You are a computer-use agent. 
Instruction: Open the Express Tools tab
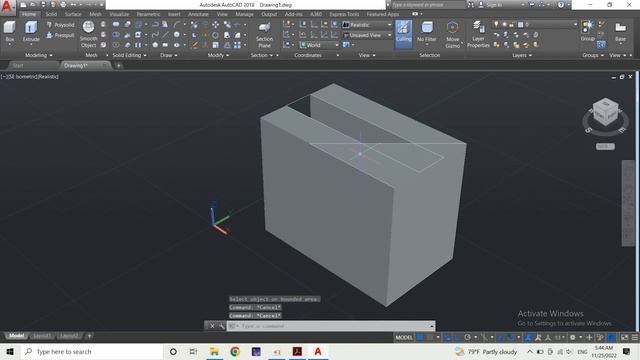point(344,14)
